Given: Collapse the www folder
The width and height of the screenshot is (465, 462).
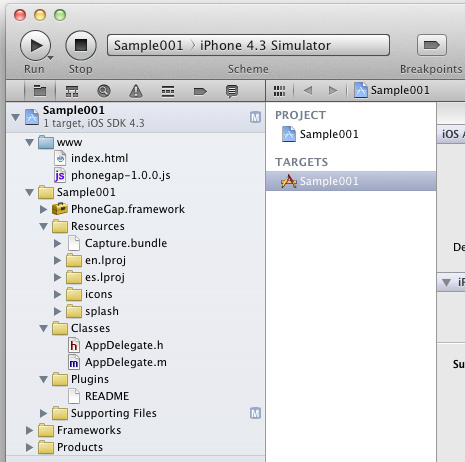Looking at the screenshot, I should pos(29,143).
